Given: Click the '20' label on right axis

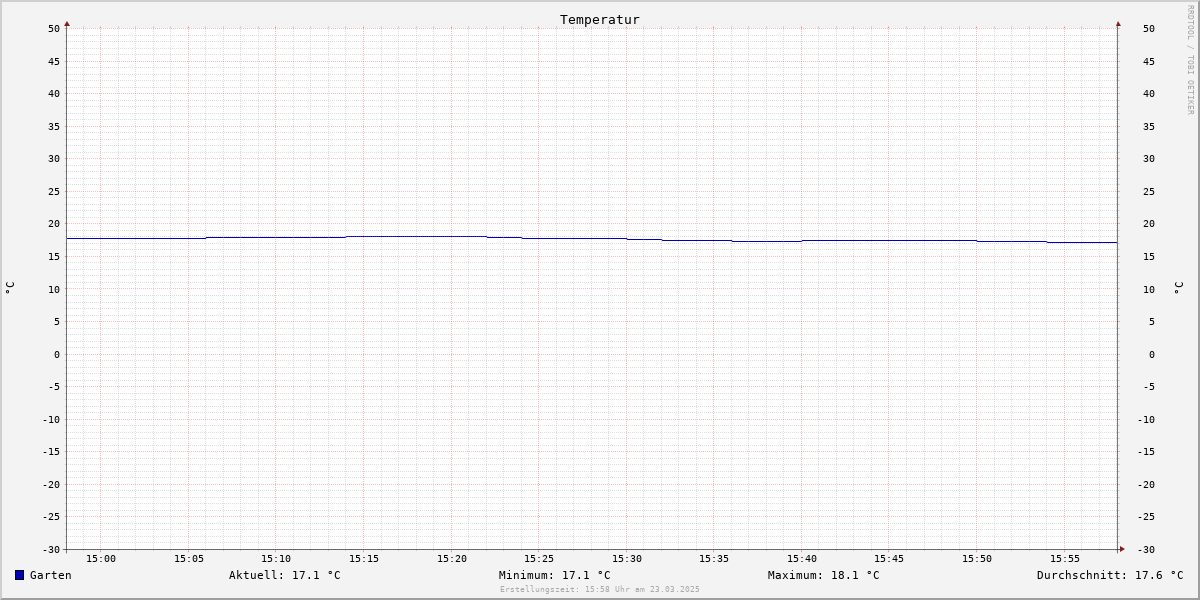Looking at the screenshot, I should [x=1149, y=224].
